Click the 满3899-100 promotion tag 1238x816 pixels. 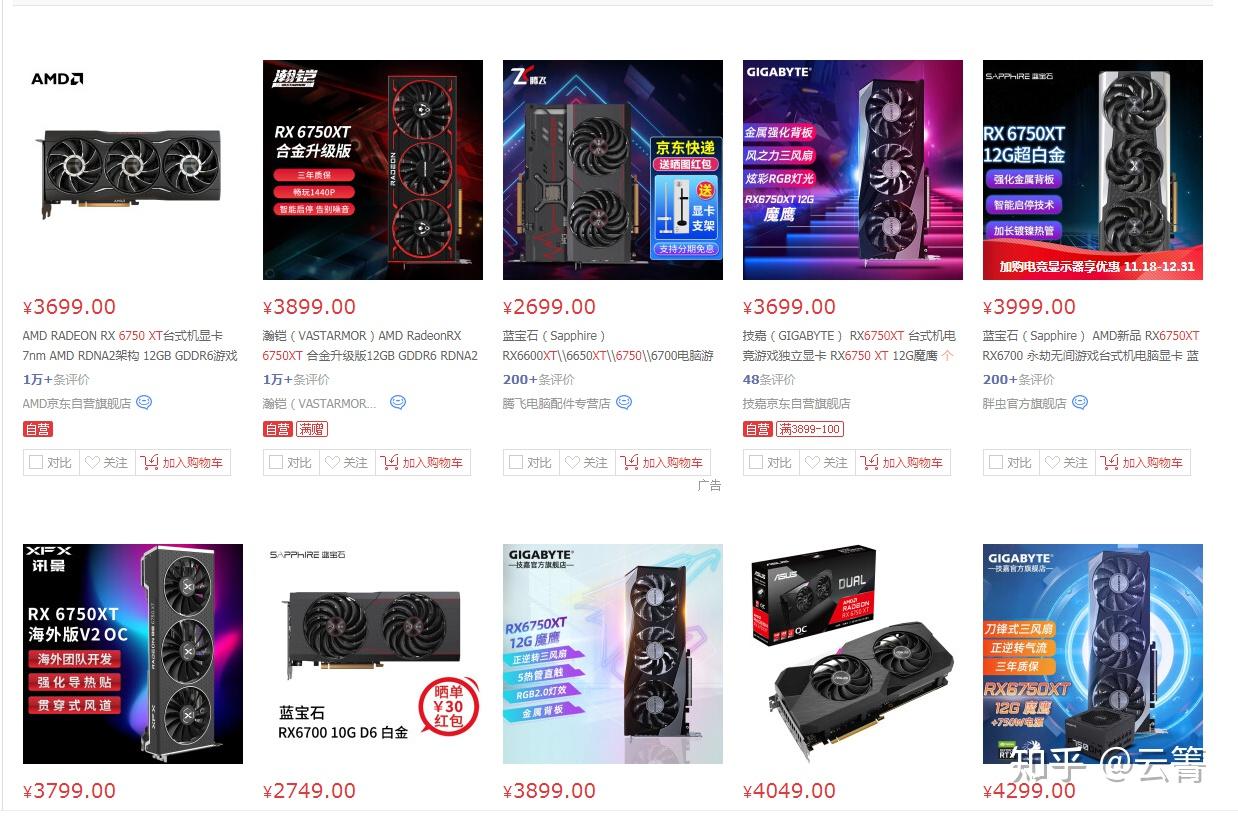click(809, 429)
